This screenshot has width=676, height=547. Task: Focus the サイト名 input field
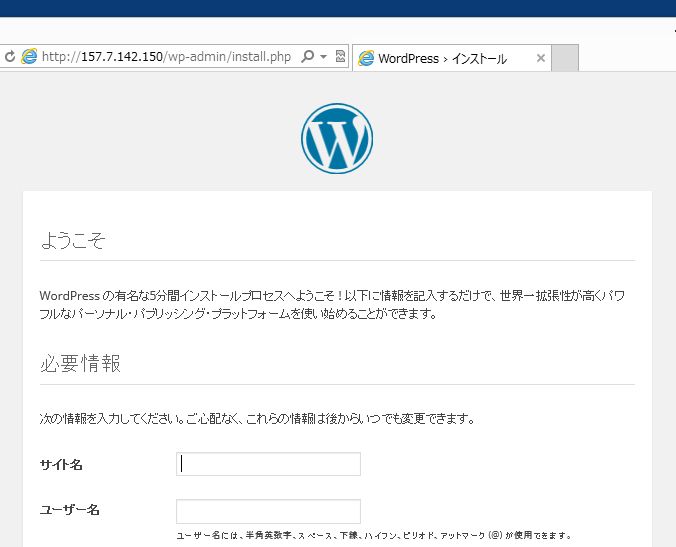[268, 464]
